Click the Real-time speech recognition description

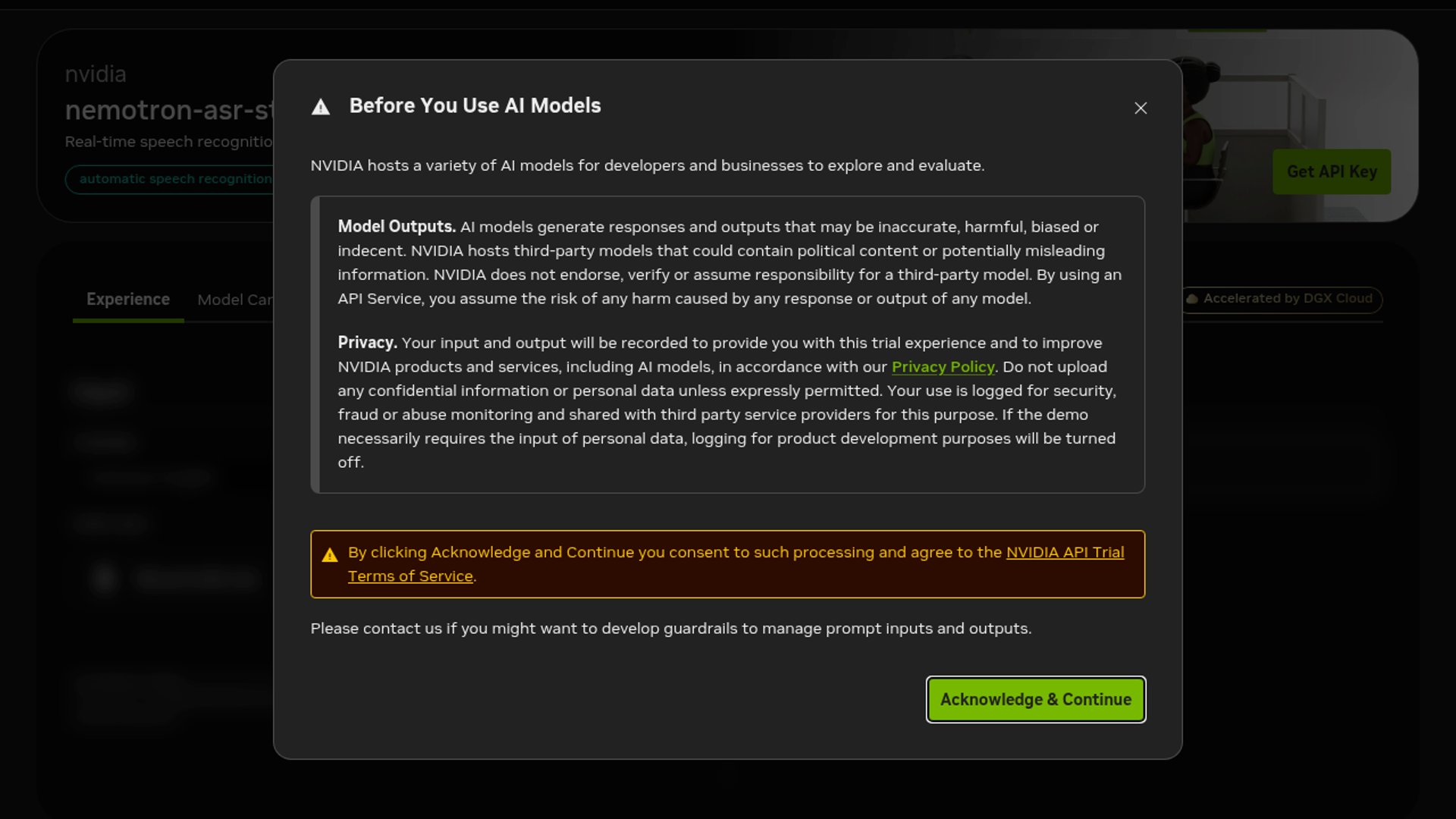(x=168, y=142)
